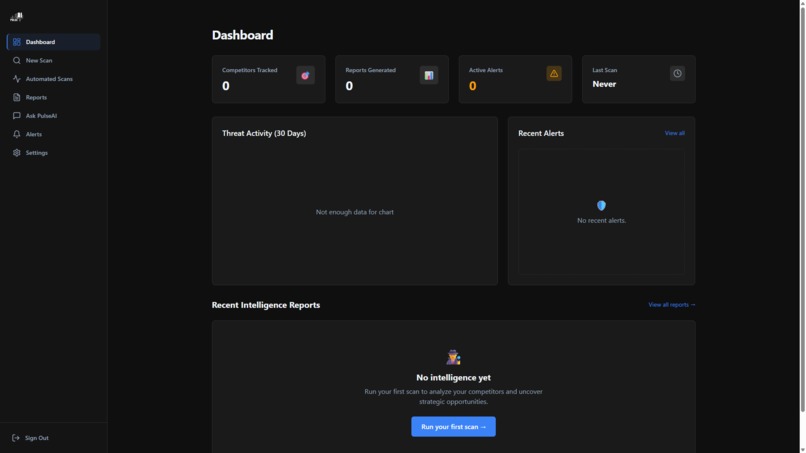The image size is (806, 453).
Task: Go to Automated Scans
Action: click(53, 79)
